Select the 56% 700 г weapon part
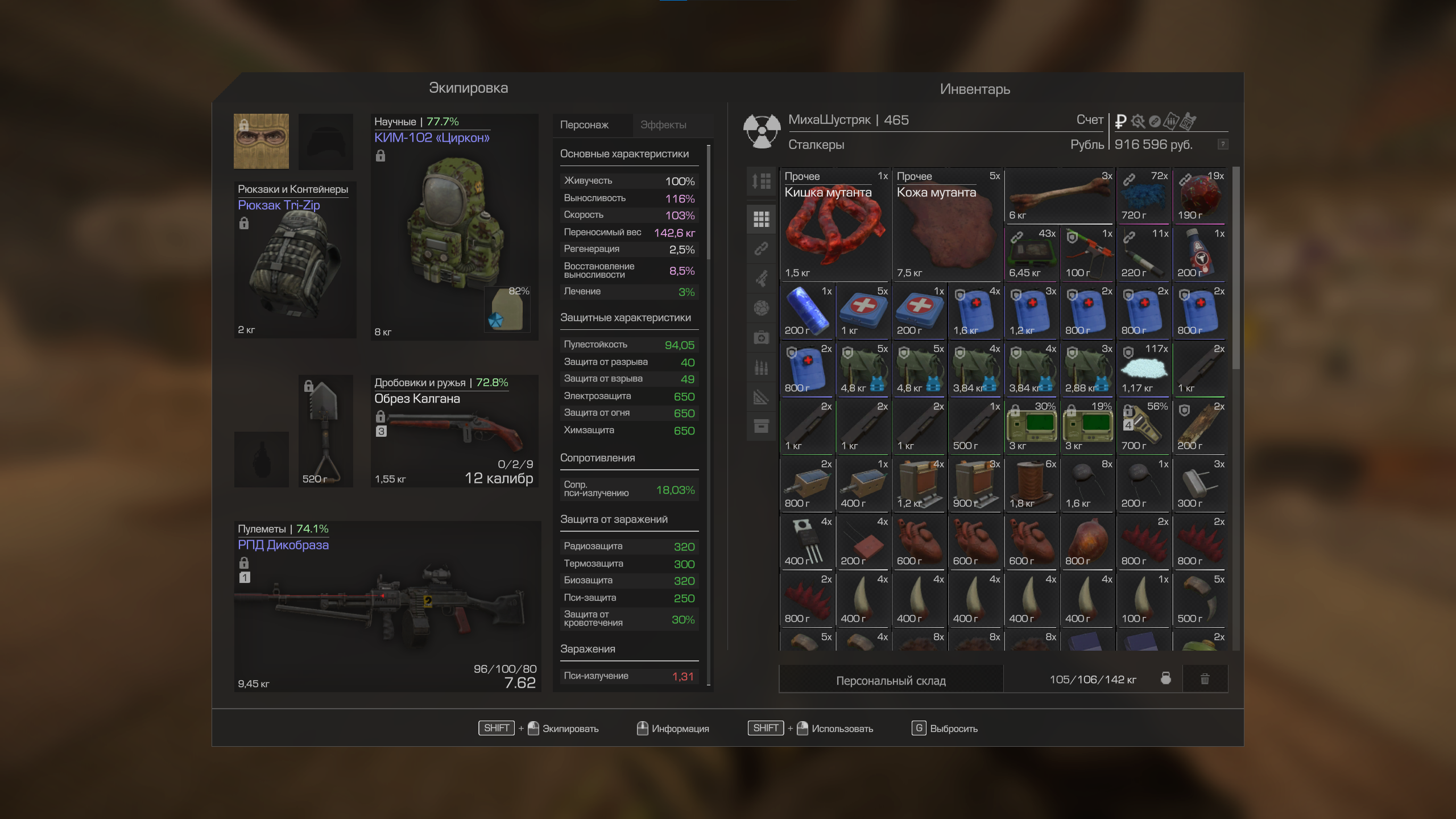Viewport: 1456px width, 819px height. pyautogui.click(x=1143, y=426)
